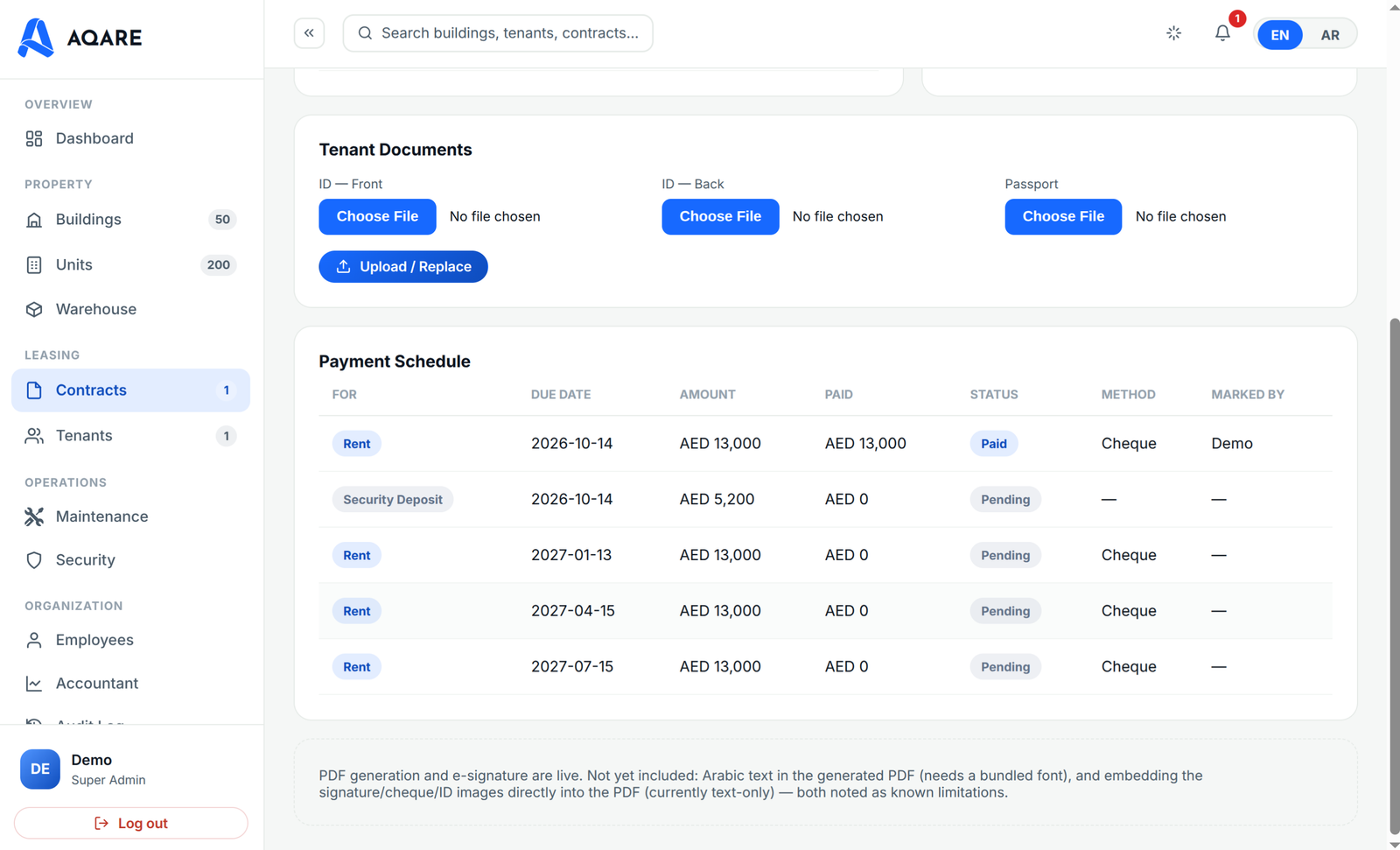Open the Maintenance page
Image resolution: width=1400 pixels, height=850 pixels.
(131, 516)
